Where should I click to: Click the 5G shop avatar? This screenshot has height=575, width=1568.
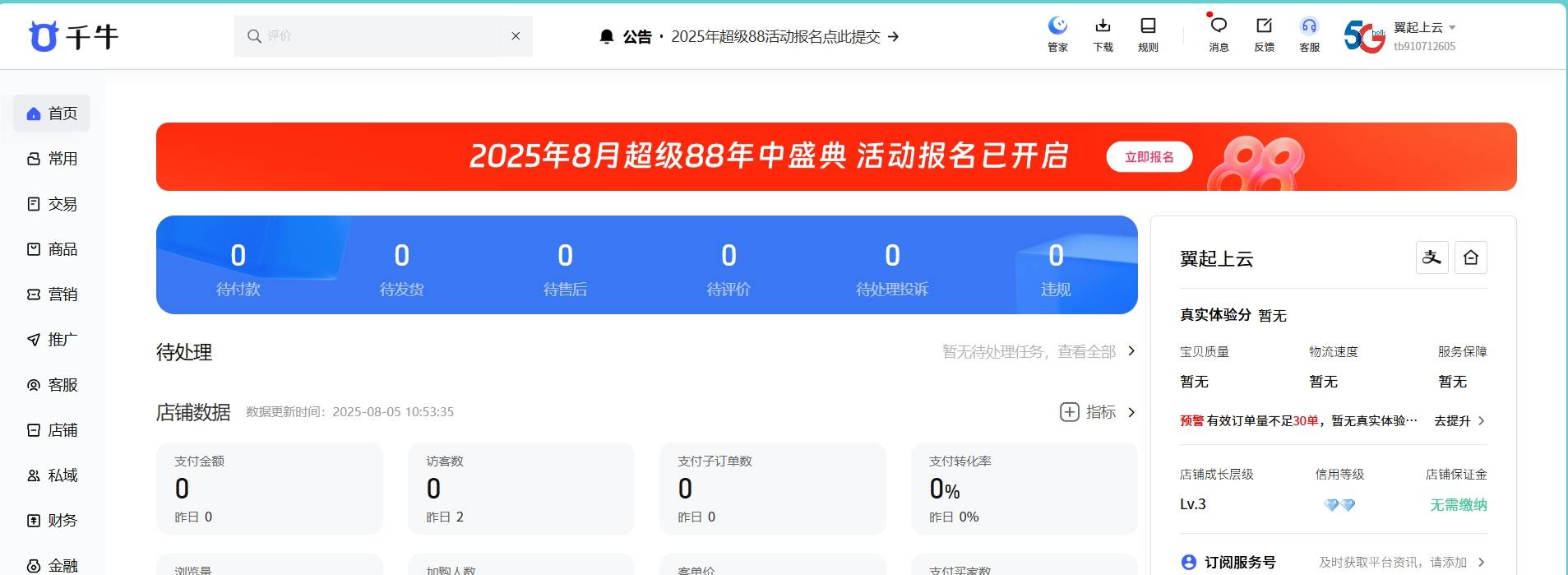pos(1364,36)
